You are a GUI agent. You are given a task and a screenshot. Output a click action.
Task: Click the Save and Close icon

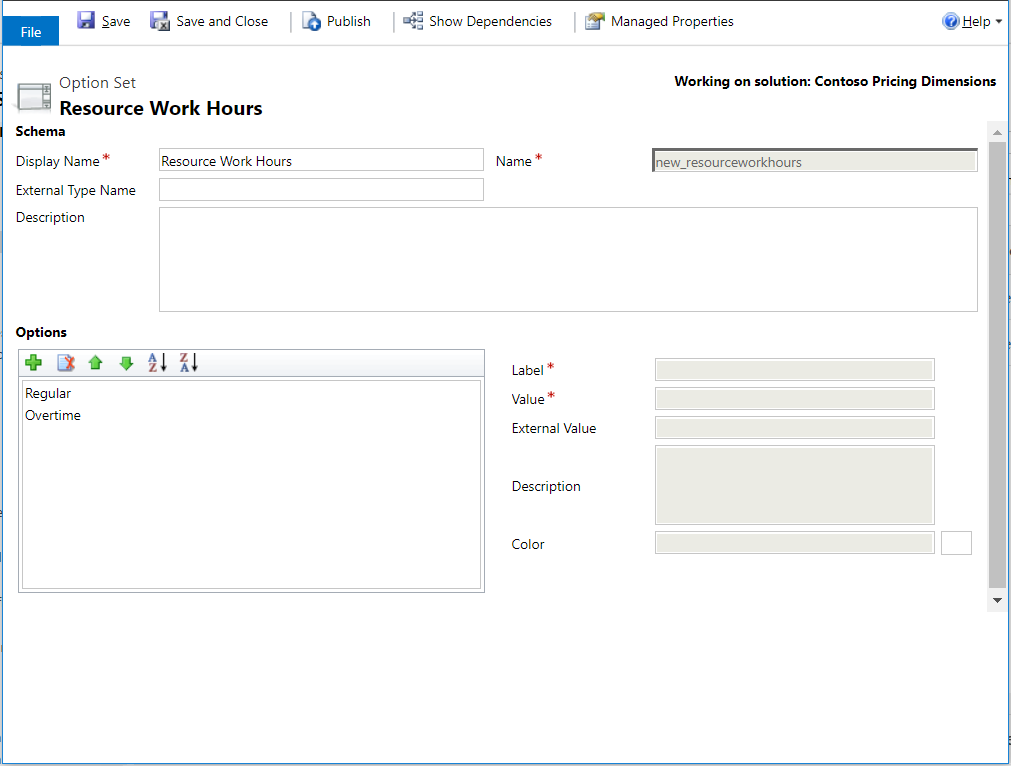159,21
